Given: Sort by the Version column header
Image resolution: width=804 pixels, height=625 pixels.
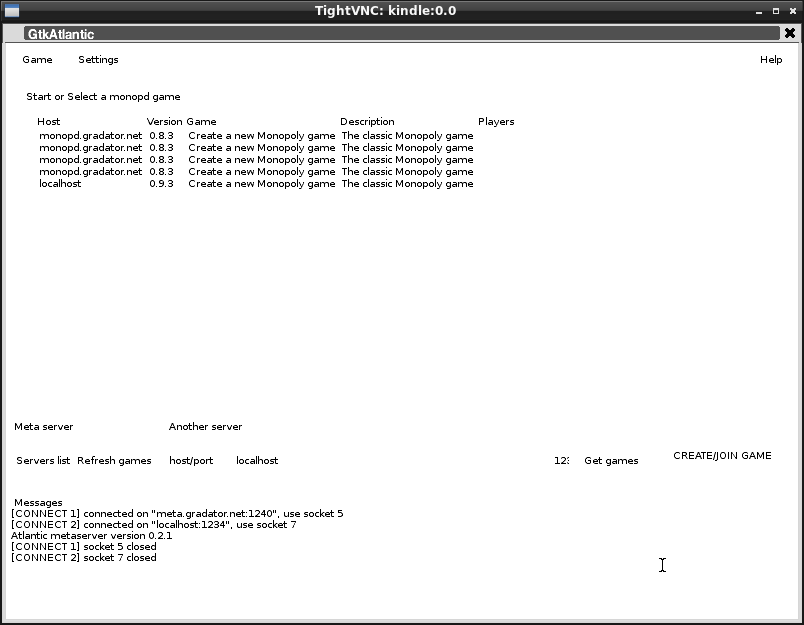Looking at the screenshot, I should [164, 122].
